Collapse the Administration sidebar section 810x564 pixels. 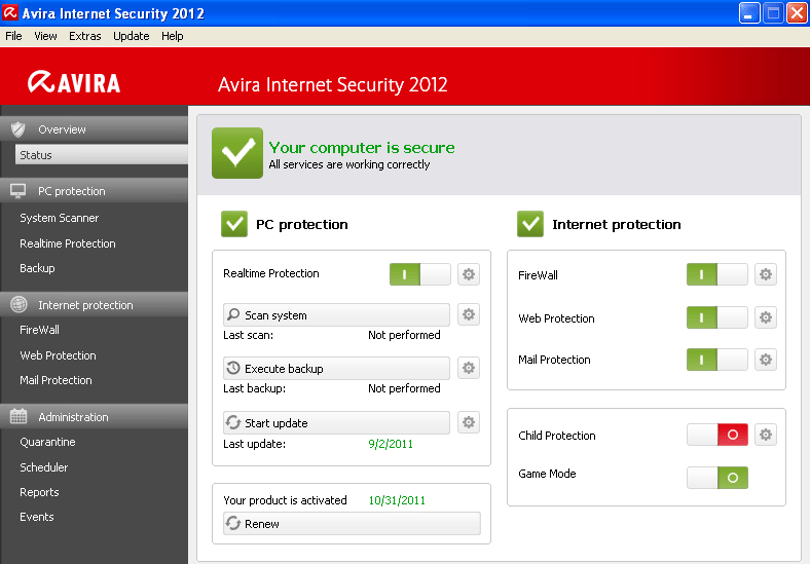pyautogui.click(x=94, y=417)
